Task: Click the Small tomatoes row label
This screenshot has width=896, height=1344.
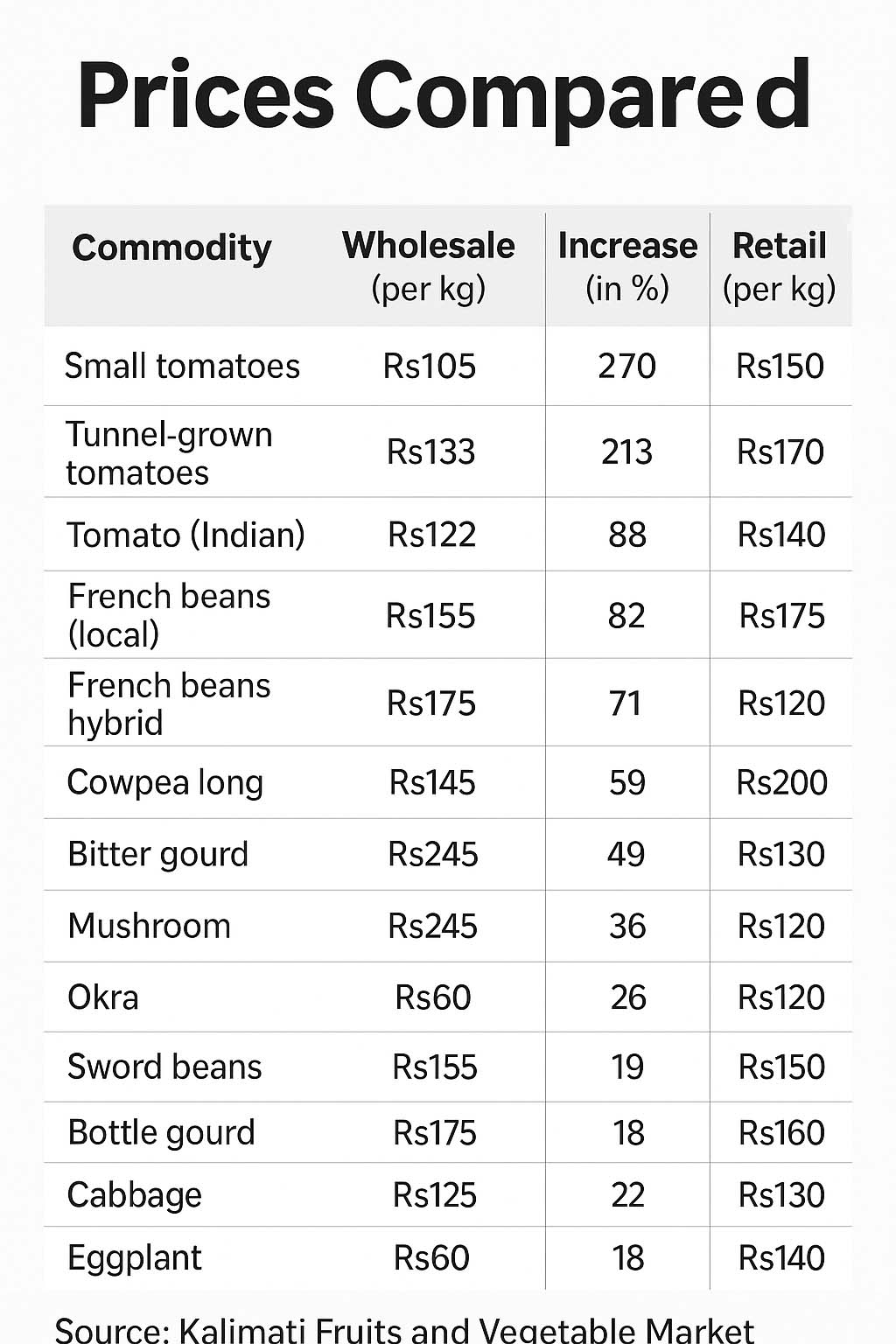Action: pos(182,366)
